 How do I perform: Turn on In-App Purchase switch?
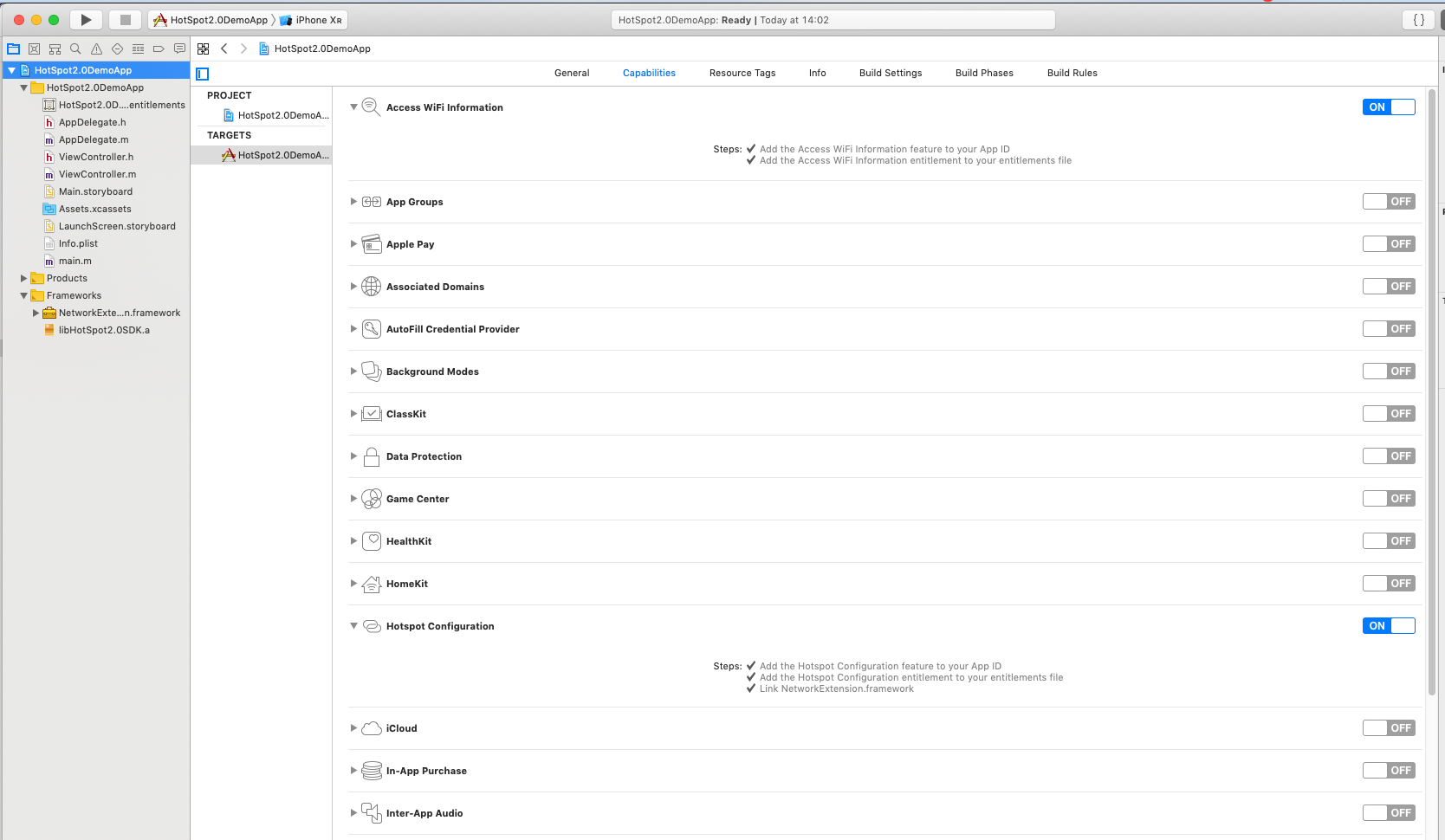(1389, 771)
